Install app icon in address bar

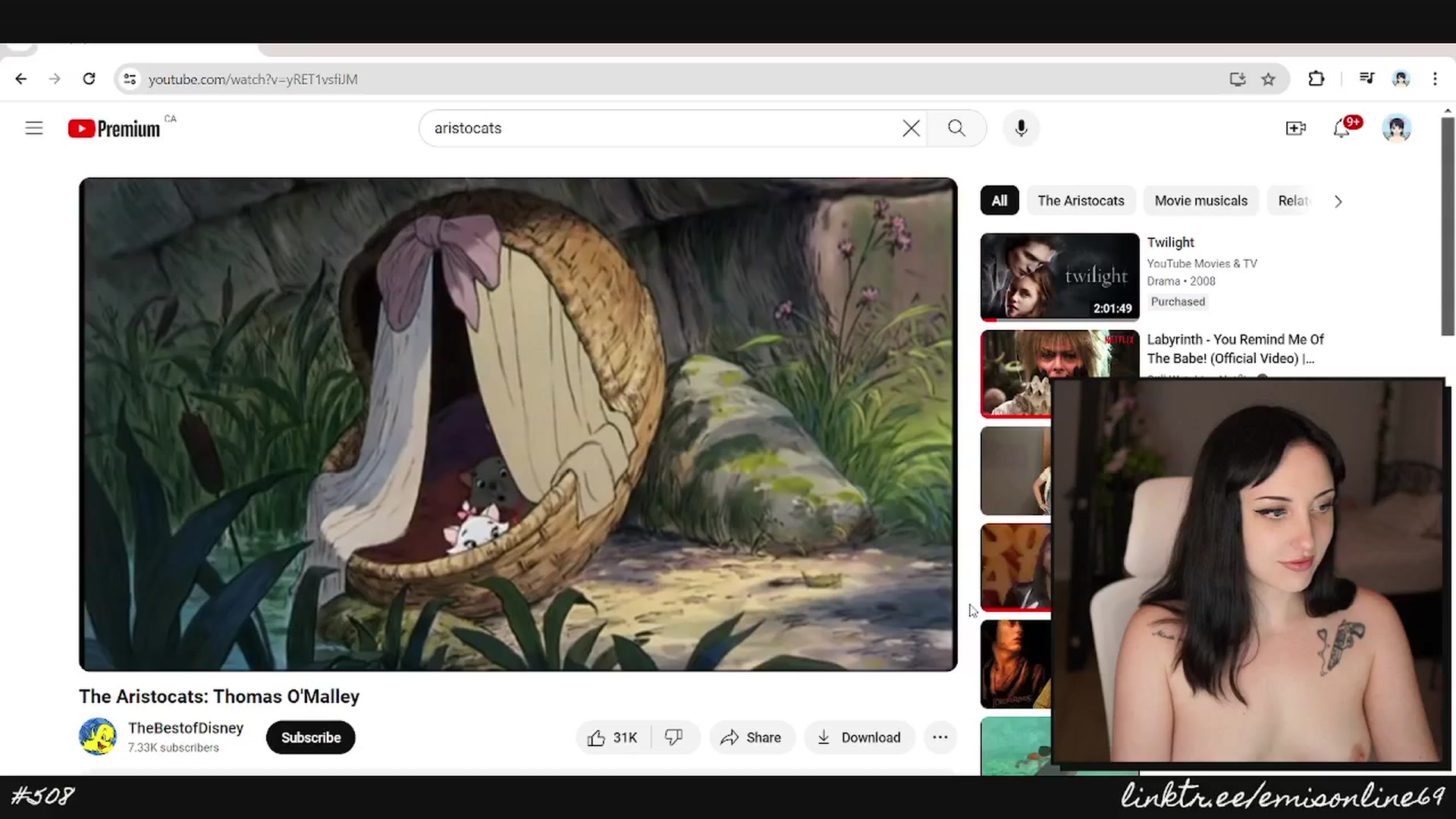pyautogui.click(x=1238, y=79)
